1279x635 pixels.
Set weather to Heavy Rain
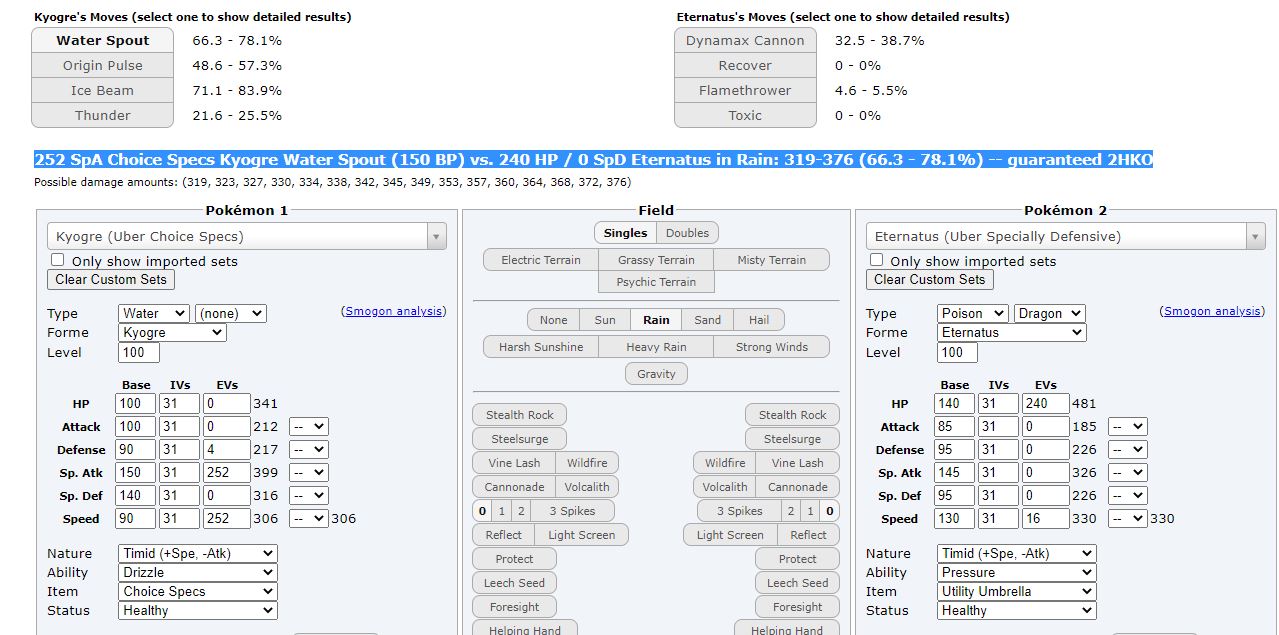tap(656, 347)
